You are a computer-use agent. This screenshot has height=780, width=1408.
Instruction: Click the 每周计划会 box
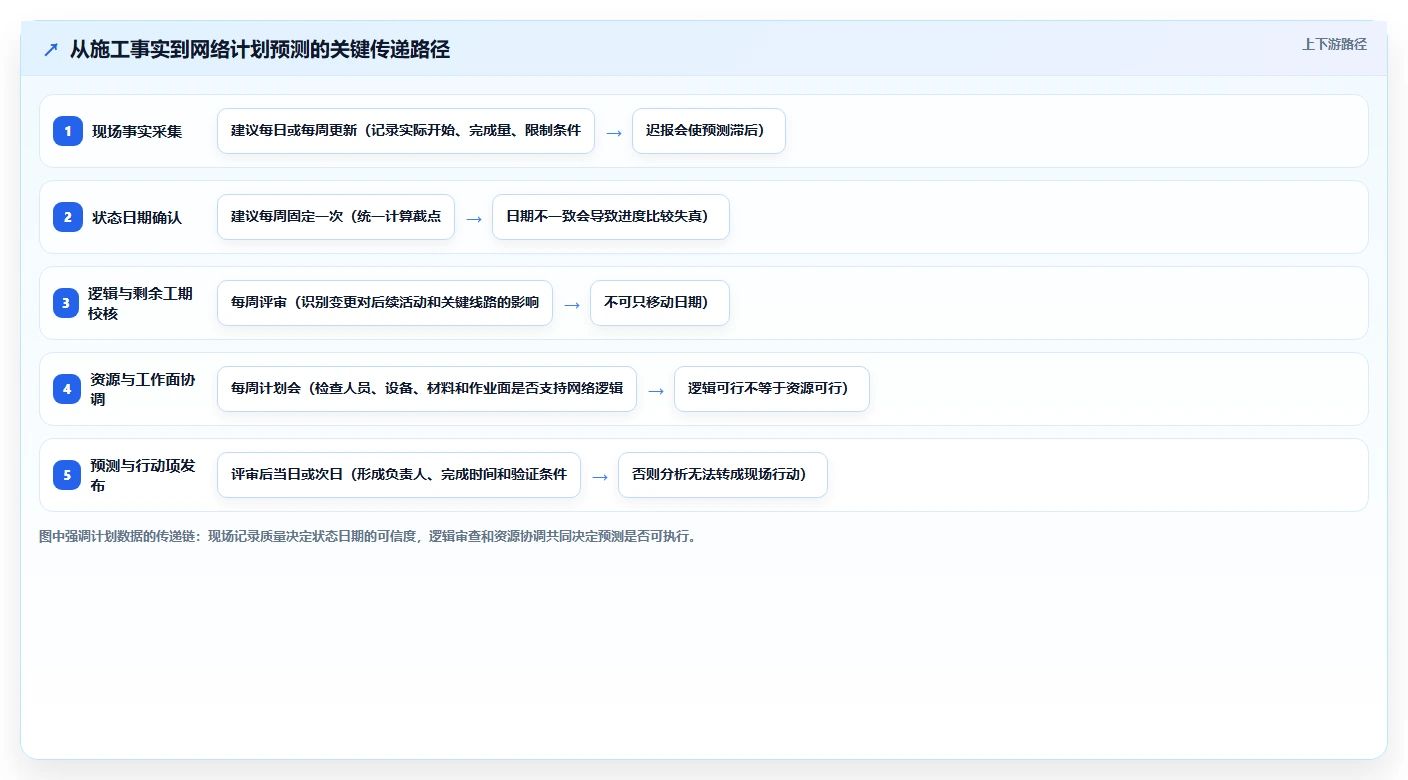pyautogui.click(x=427, y=389)
